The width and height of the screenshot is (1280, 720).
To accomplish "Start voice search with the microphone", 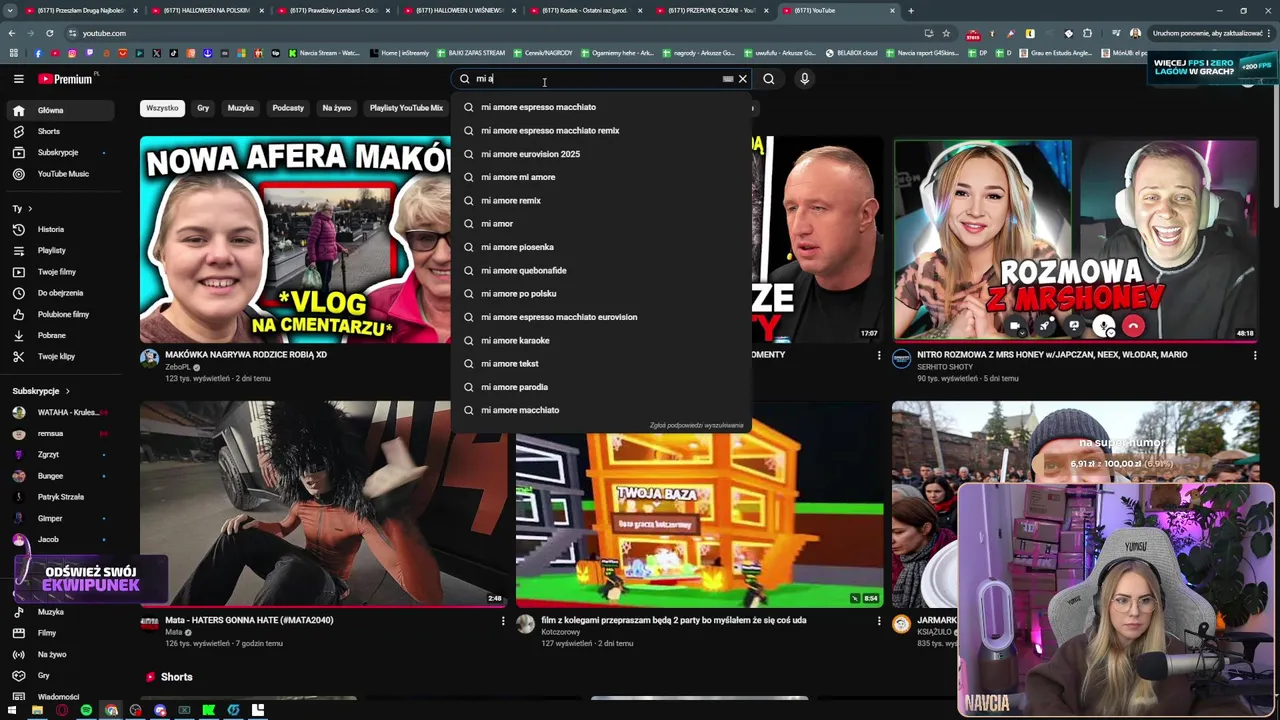I will [804, 79].
